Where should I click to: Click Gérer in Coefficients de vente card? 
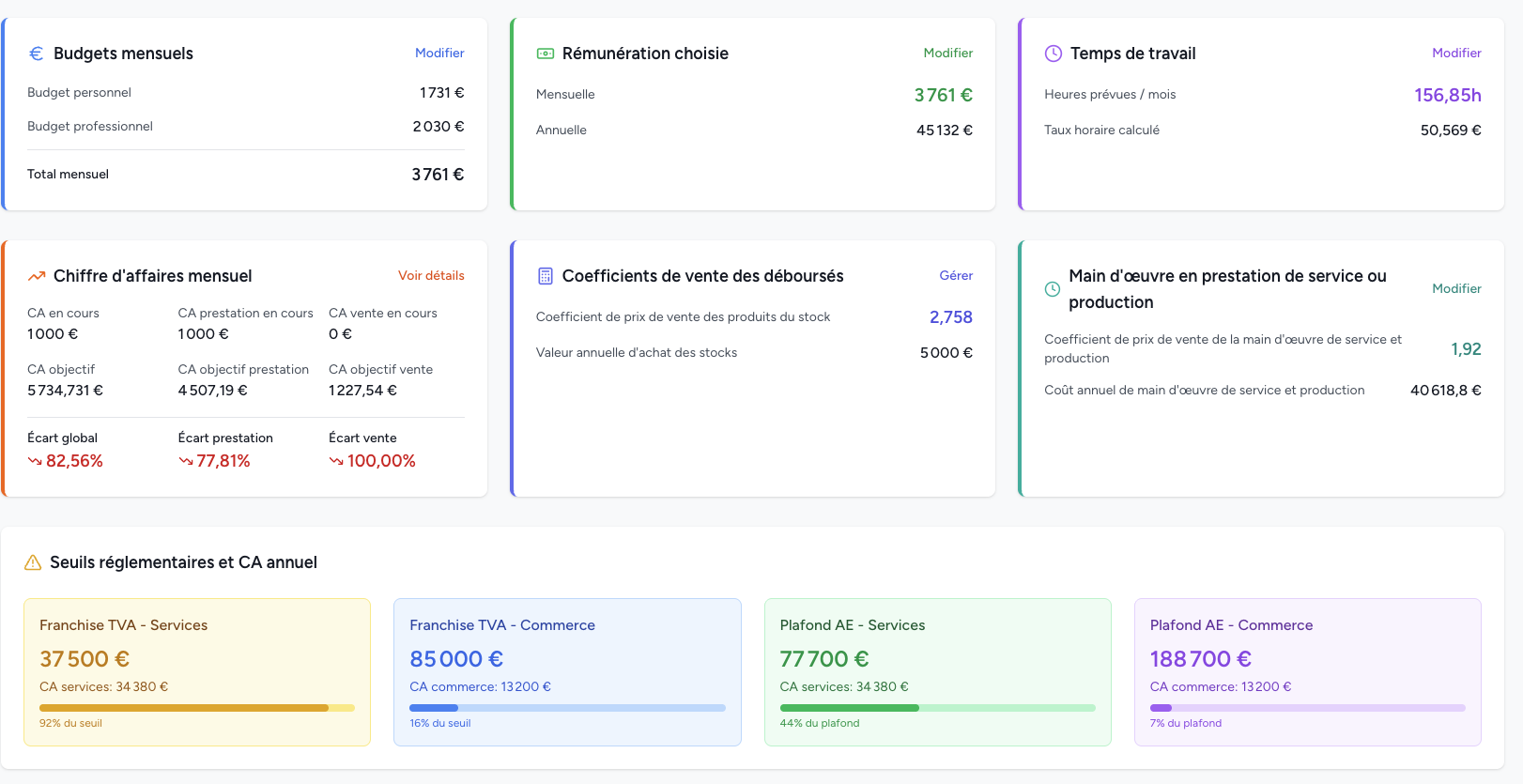point(956,276)
